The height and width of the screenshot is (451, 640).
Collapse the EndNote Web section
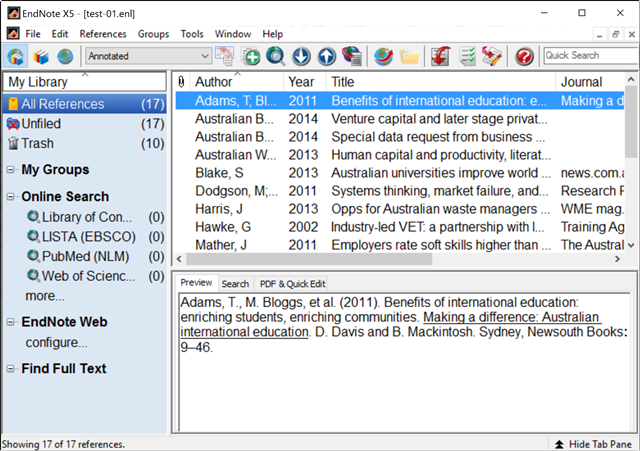(x=11, y=322)
